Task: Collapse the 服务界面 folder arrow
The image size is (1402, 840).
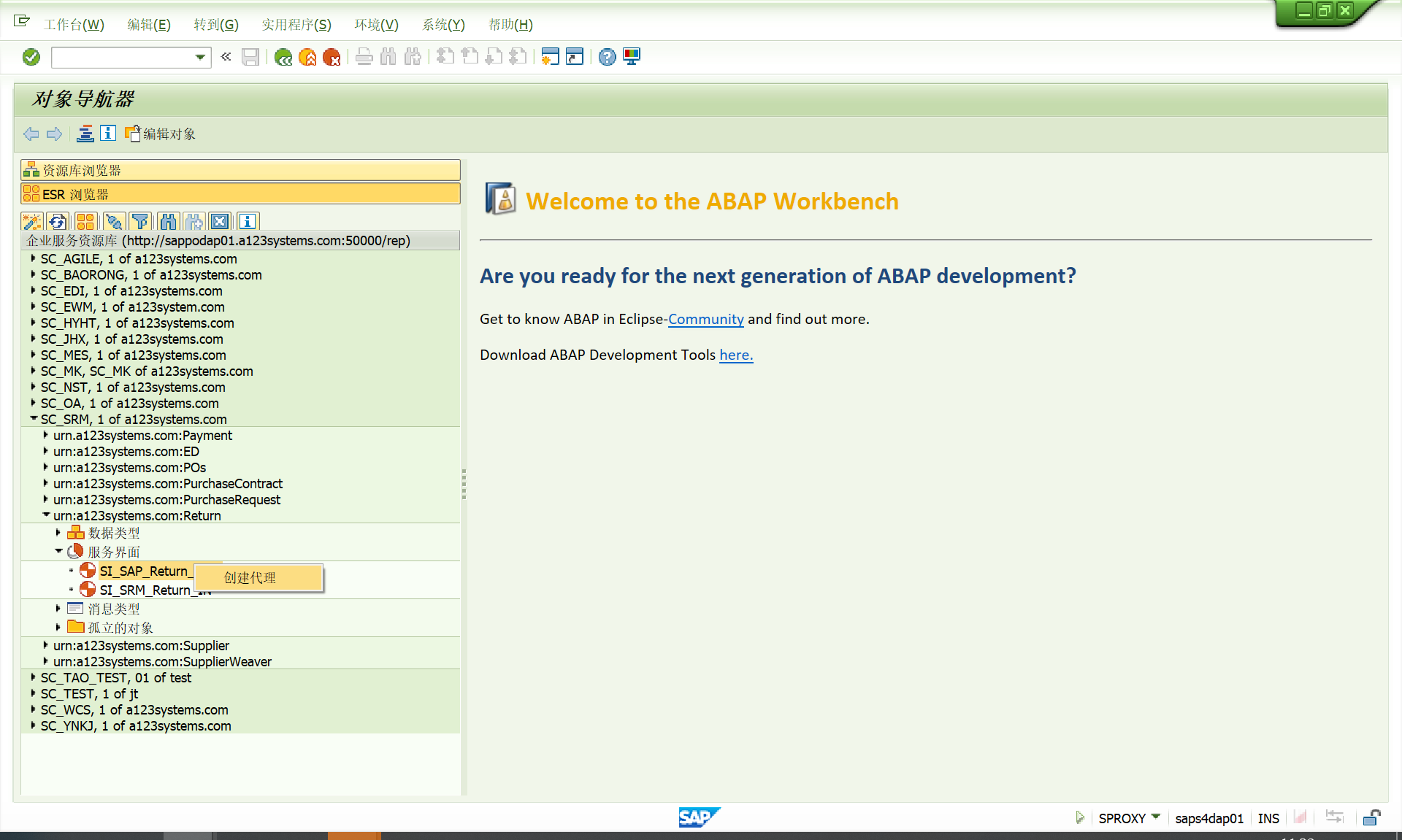Action: (59, 552)
